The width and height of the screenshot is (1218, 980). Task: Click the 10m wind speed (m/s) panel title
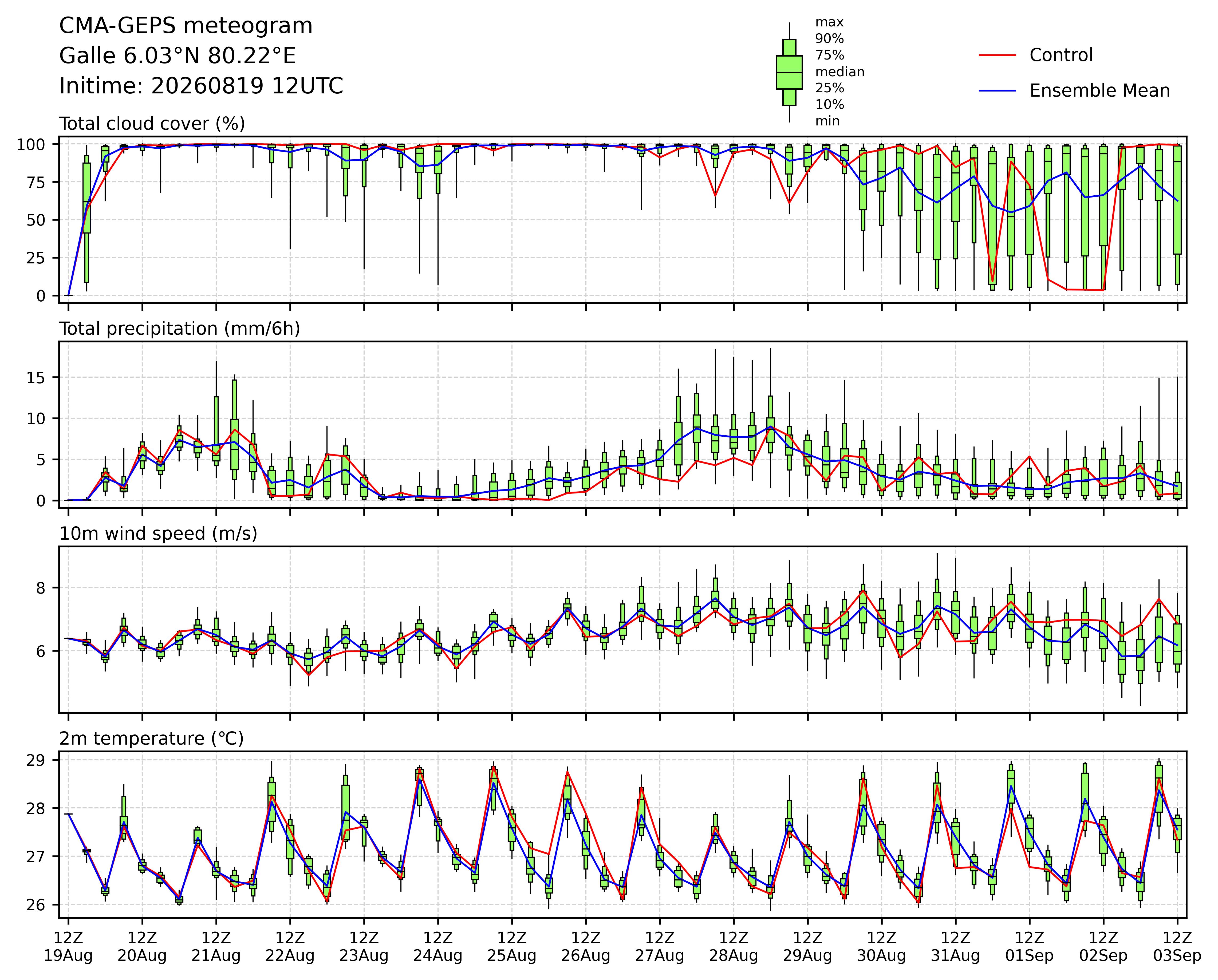tap(158, 534)
